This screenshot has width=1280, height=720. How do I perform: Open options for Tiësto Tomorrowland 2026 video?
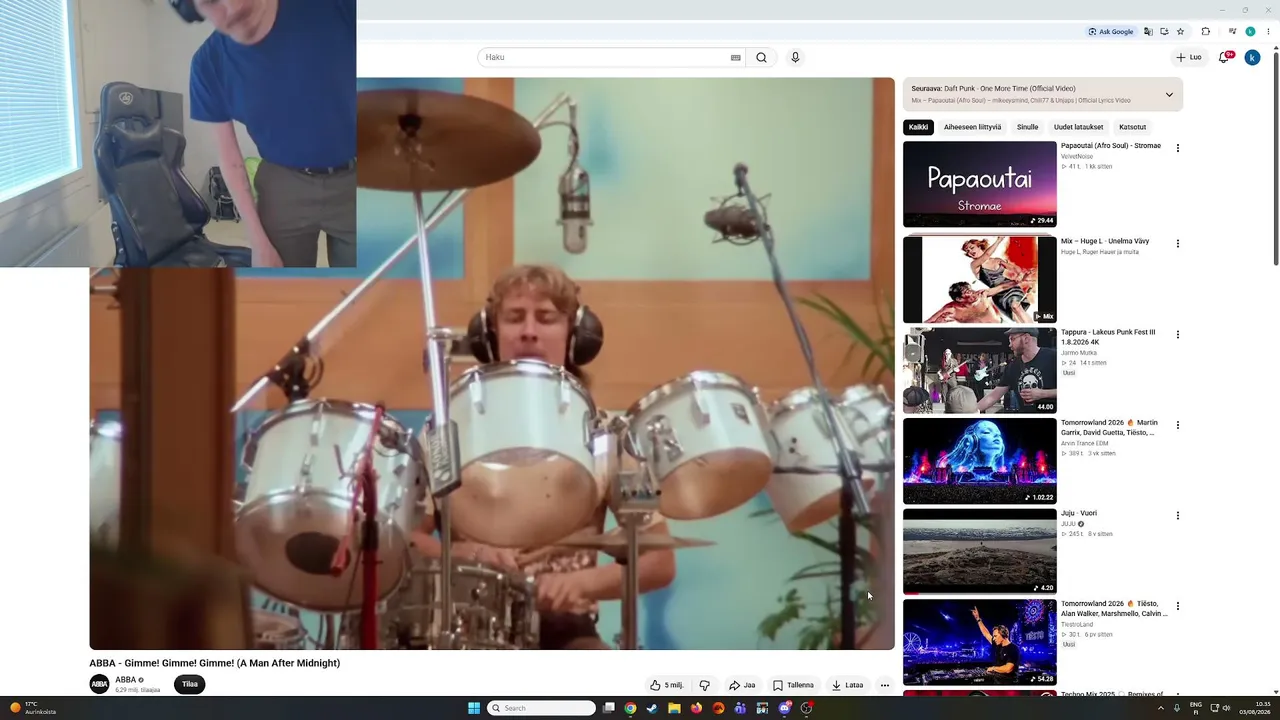[x=1177, y=606]
